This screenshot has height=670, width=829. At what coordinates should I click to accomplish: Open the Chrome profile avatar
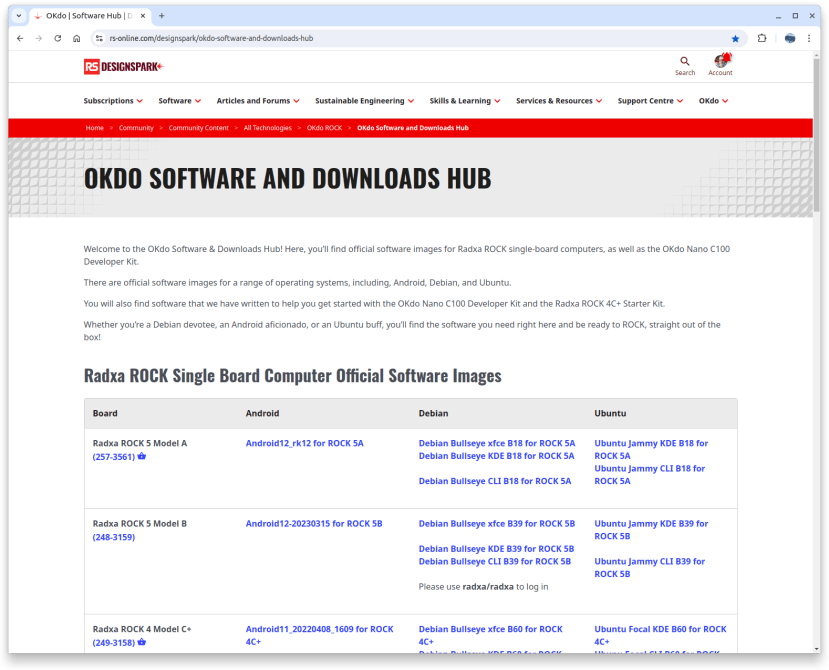pos(790,38)
